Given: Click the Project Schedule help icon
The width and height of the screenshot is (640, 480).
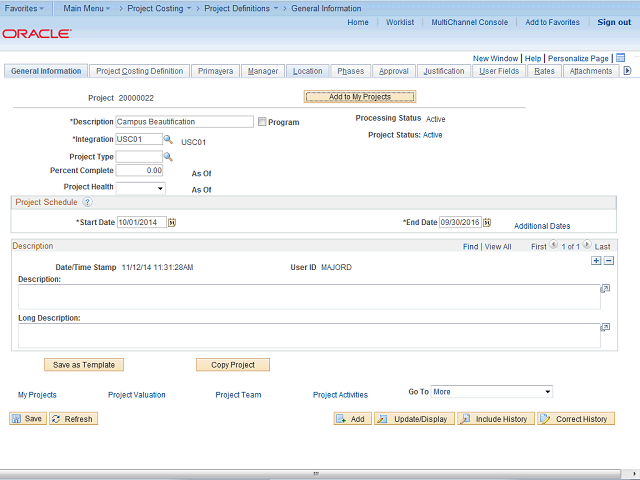Looking at the screenshot, I should coord(87,202).
